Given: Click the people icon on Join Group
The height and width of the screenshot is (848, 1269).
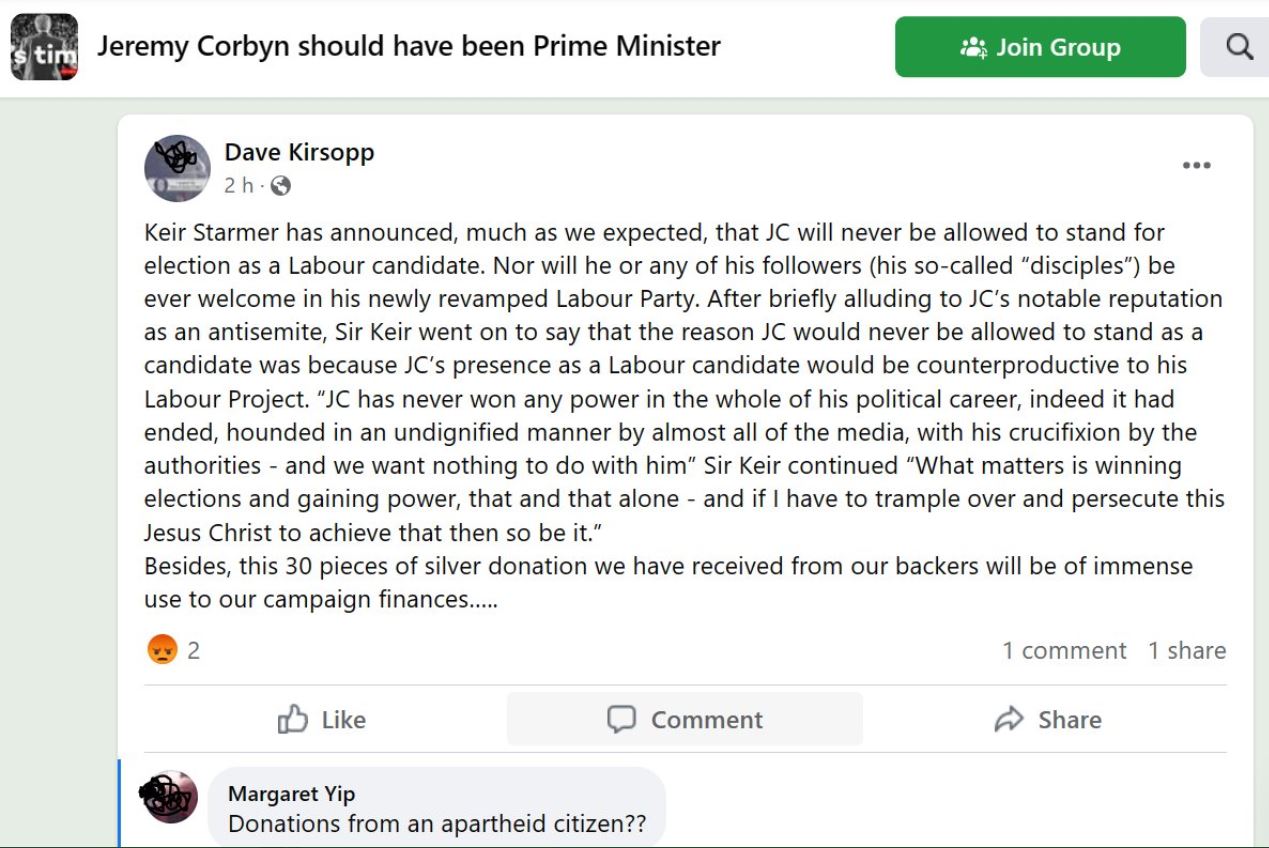Looking at the screenshot, I should point(973,47).
